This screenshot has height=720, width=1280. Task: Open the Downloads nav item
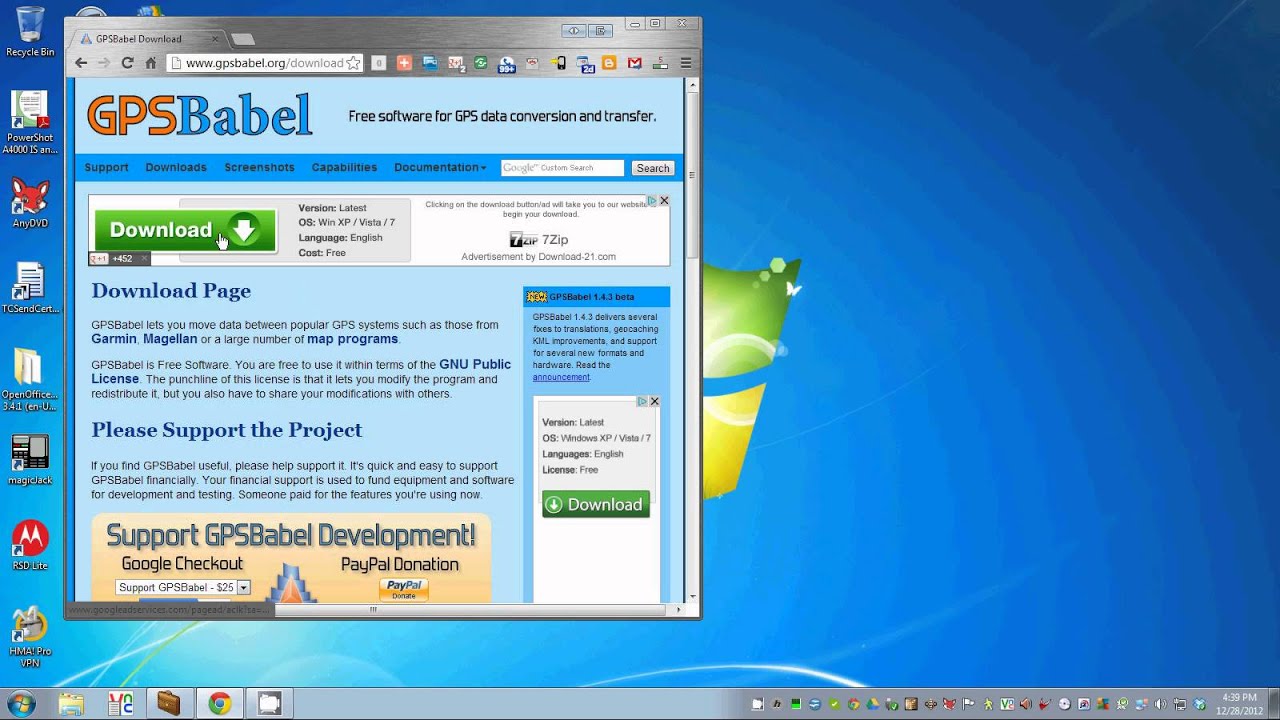176,167
